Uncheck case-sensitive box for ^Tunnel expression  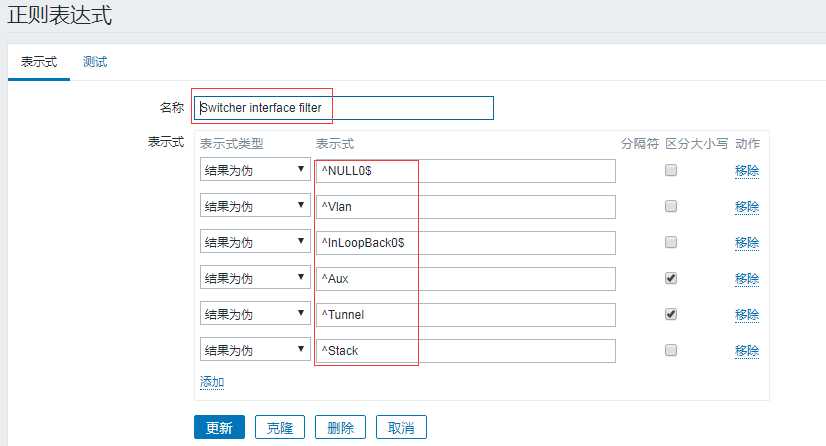tap(671, 314)
